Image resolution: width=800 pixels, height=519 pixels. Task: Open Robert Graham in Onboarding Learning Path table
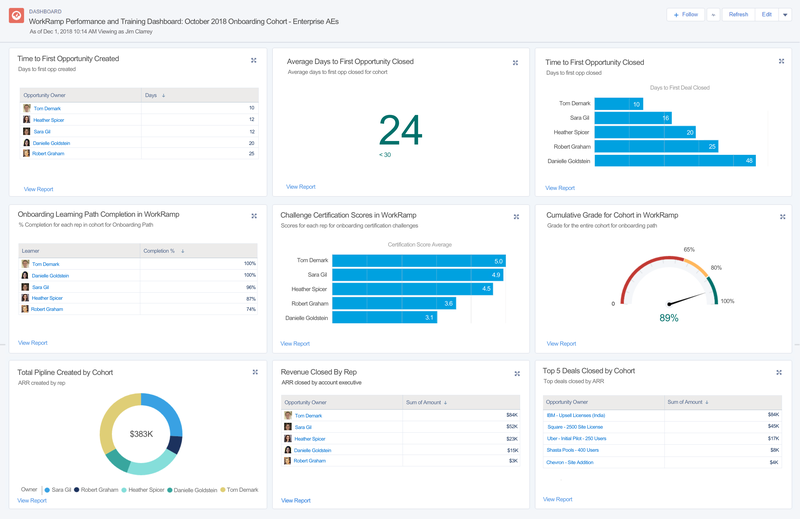coord(47,309)
